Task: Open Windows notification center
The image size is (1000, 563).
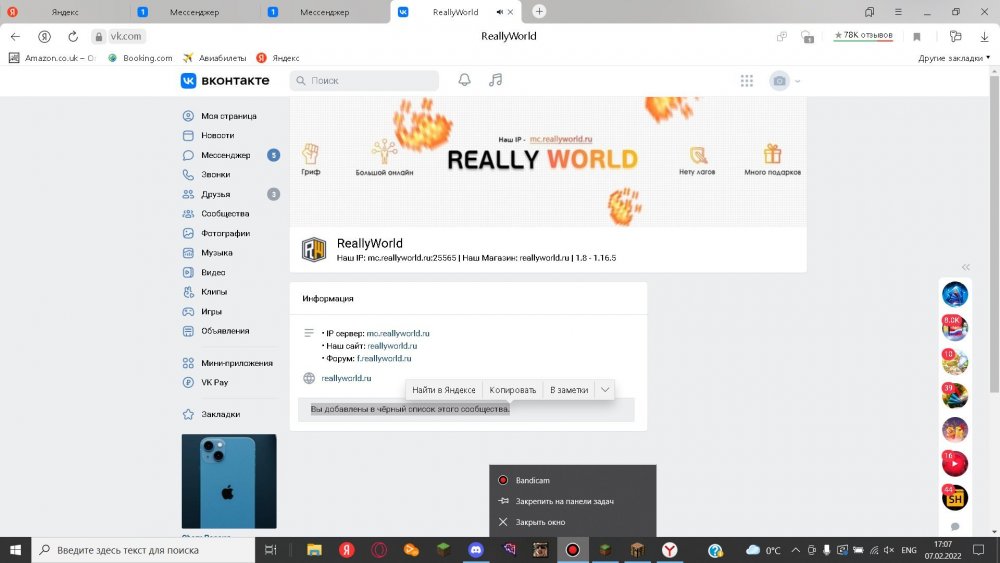Action: pyautogui.click(x=979, y=550)
